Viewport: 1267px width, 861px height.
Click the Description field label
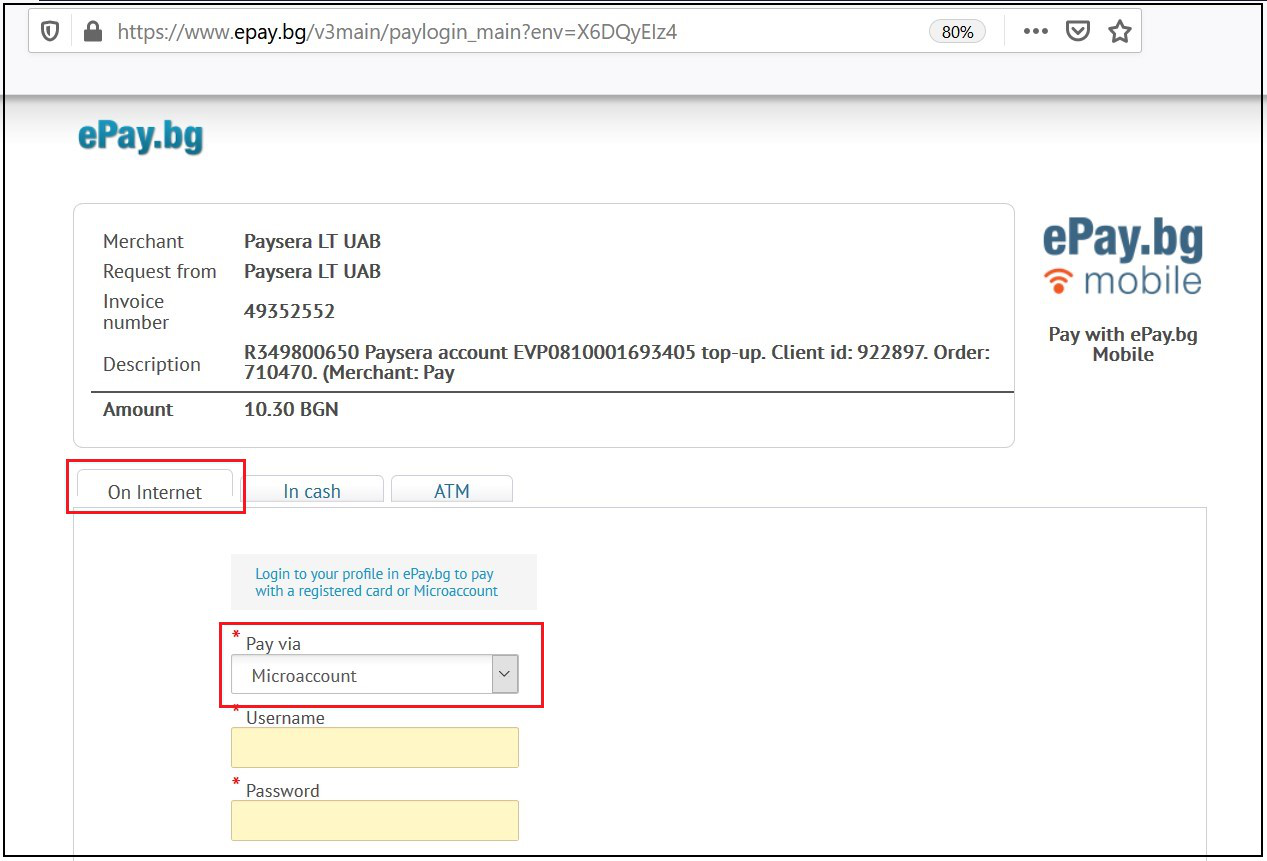coord(152,364)
